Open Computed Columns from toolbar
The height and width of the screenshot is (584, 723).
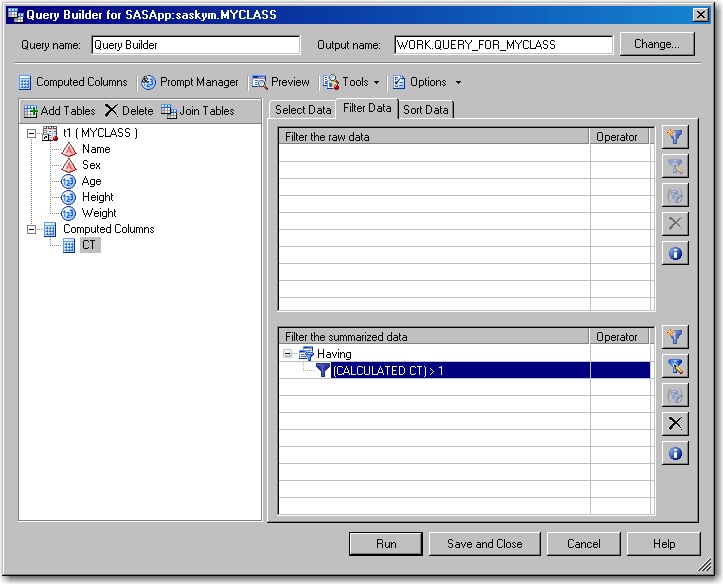tap(73, 82)
